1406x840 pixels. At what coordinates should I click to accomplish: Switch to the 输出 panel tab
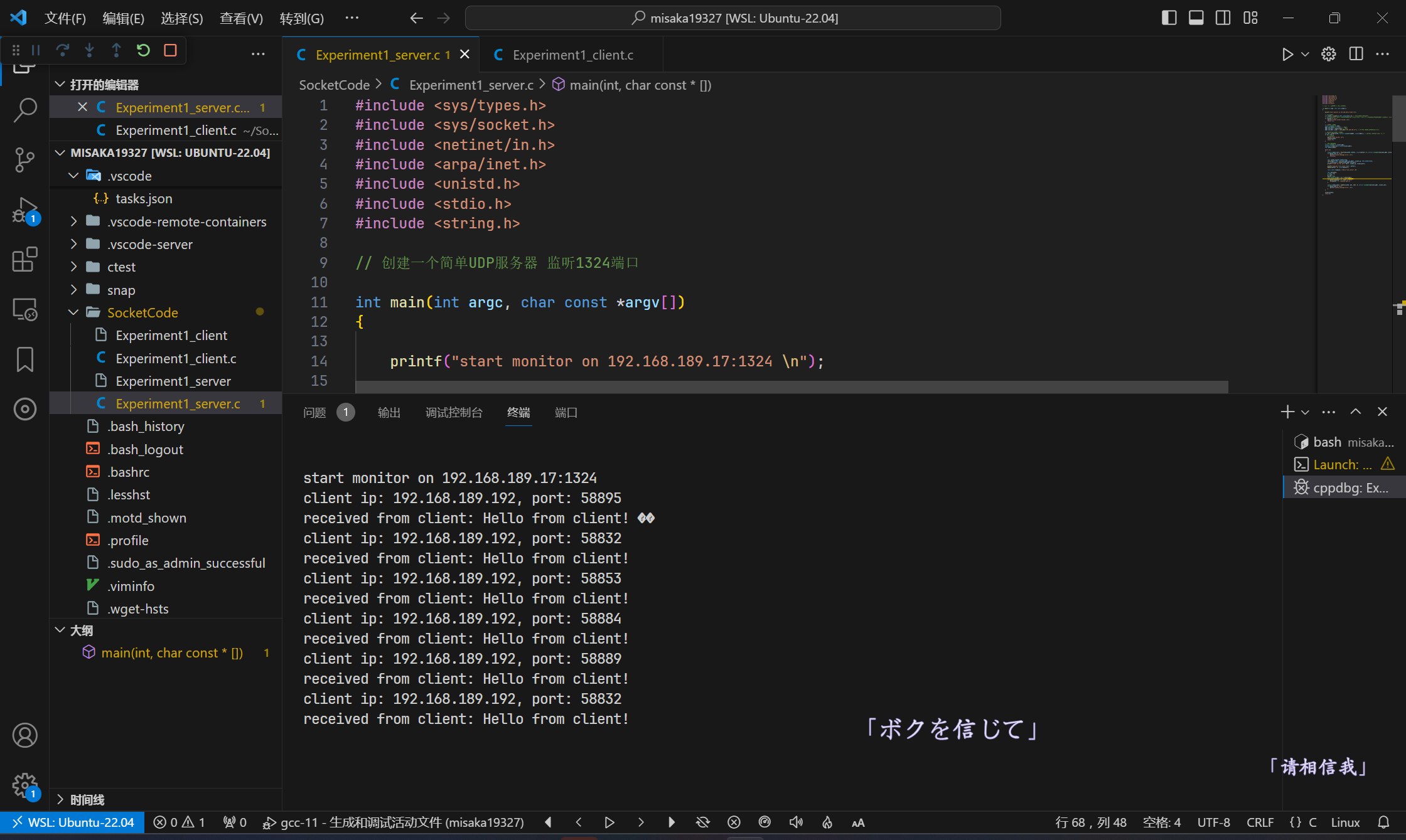[389, 412]
